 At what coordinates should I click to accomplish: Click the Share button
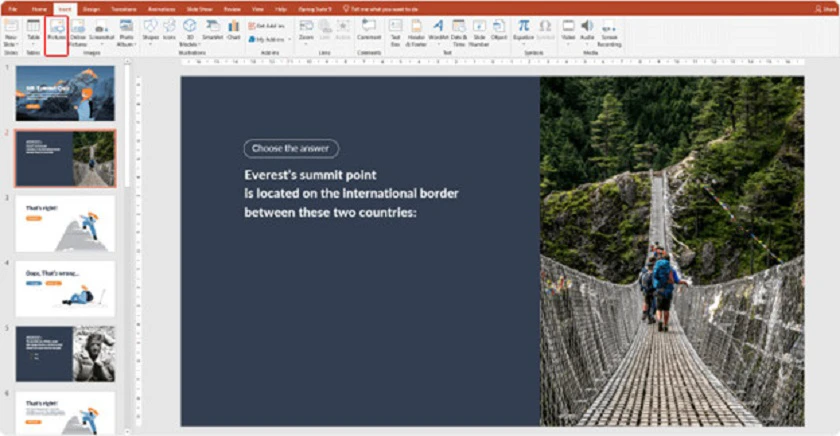pos(825,9)
